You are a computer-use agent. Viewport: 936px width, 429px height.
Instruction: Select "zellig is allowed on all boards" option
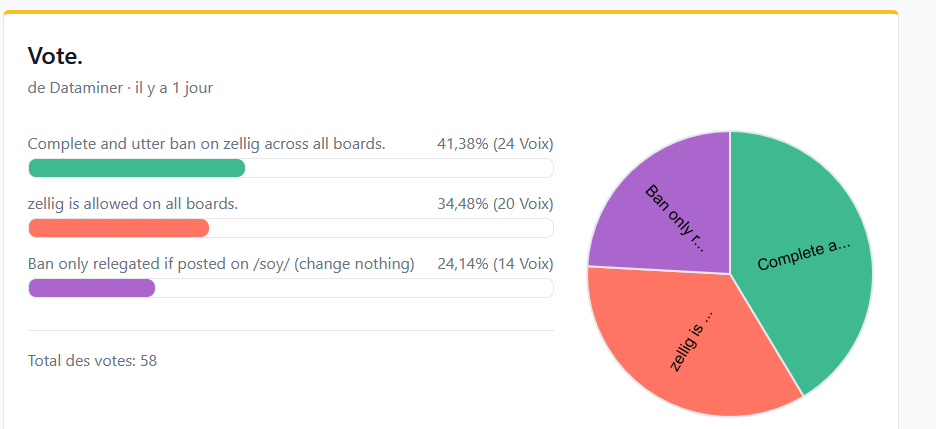[133, 204]
